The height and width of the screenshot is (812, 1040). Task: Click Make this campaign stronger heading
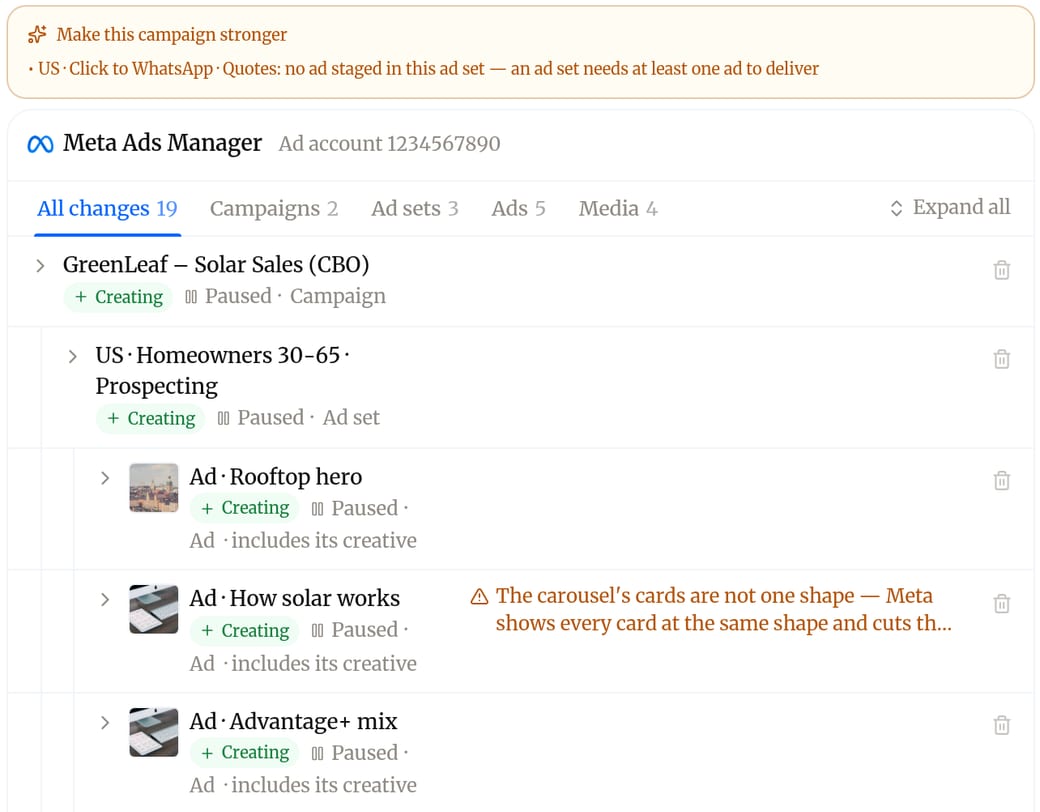172,34
